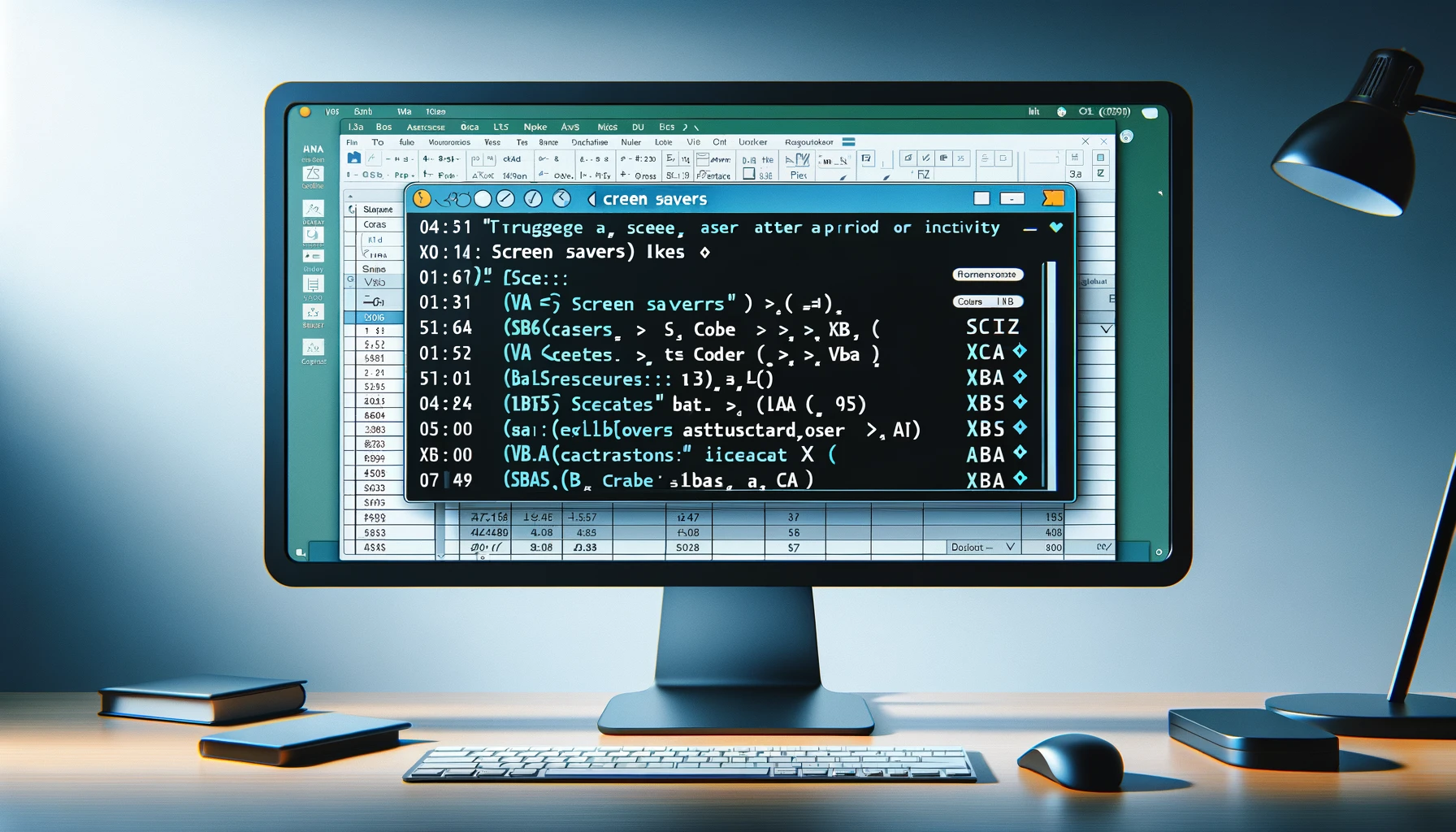This screenshot has height=832, width=1456.
Task: Open the 'Npke' menu in spreadsheet window
Action: pos(535,127)
